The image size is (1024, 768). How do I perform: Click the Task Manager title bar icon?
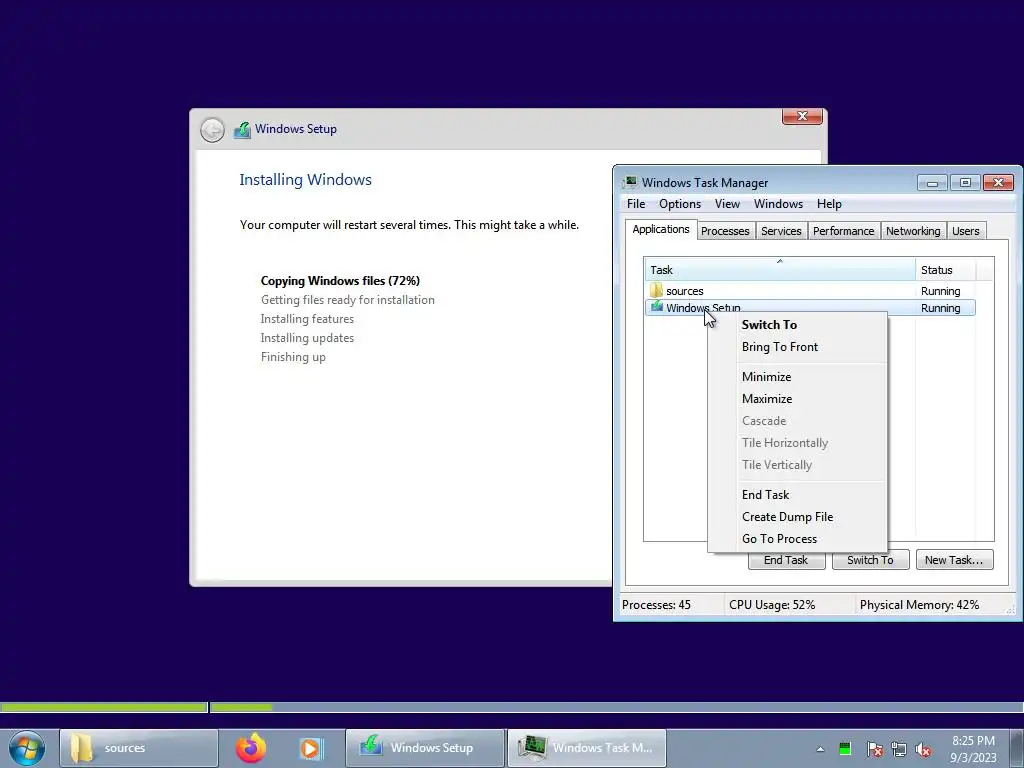pos(630,182)
